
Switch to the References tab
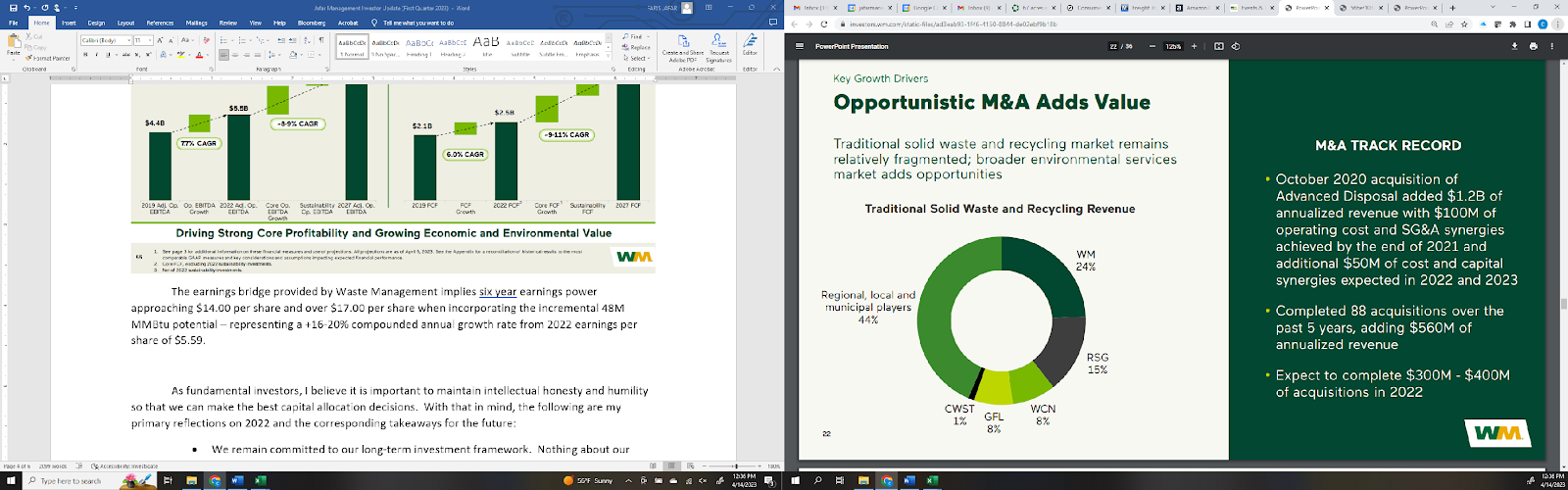[x=160, y=23]
